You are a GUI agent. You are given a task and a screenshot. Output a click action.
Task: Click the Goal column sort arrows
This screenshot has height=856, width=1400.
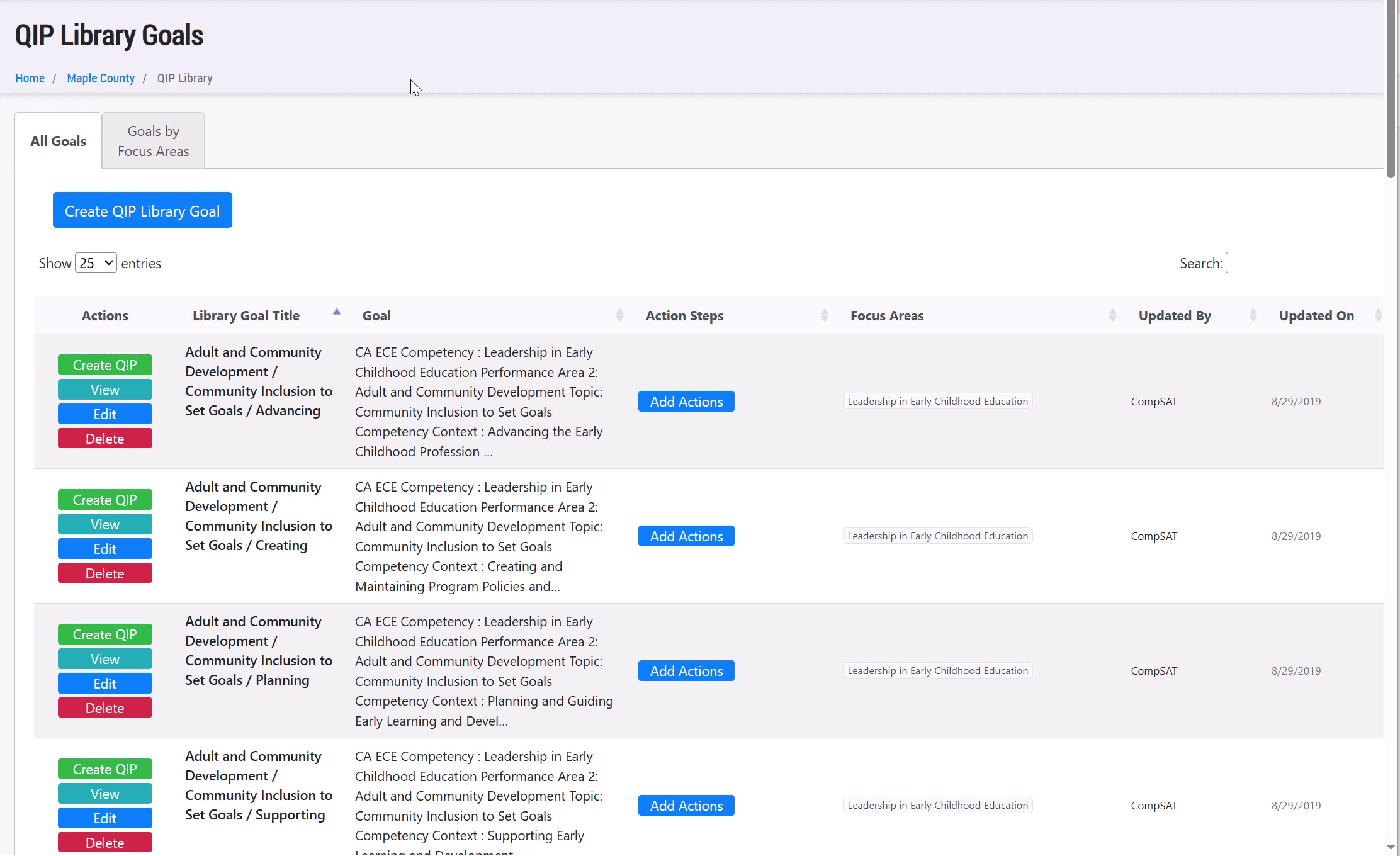619,316
